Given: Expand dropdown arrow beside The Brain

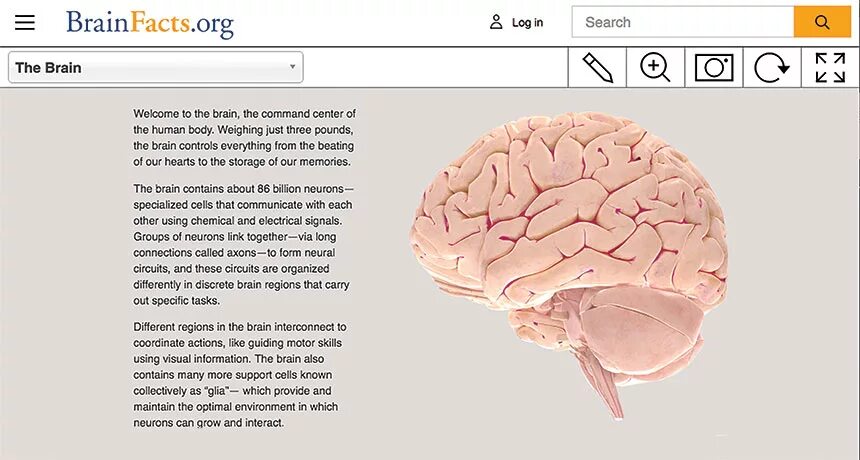Looking at the screenshot, I should 292,67.
